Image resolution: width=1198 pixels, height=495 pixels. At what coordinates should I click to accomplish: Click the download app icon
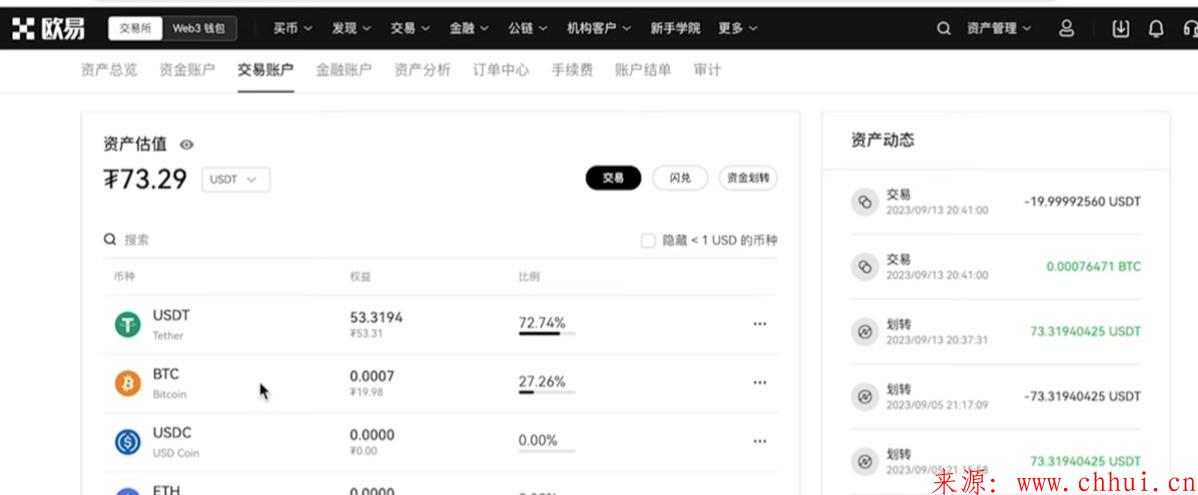point(1120,28)
